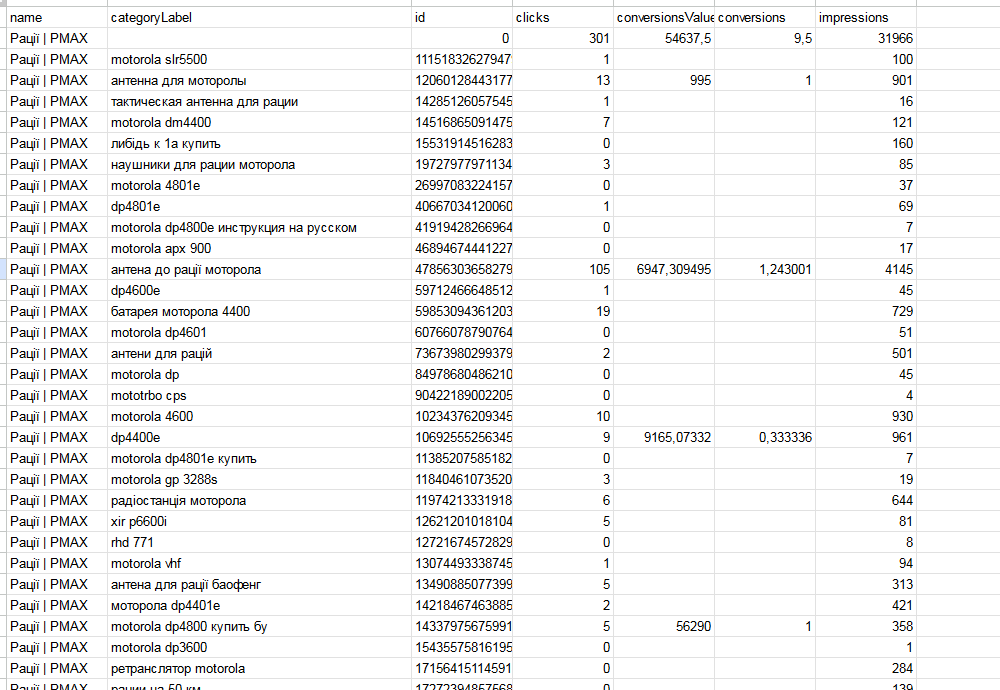Click the rhd 771 category cell
The image size is (1000, 690).
[258, 543]
